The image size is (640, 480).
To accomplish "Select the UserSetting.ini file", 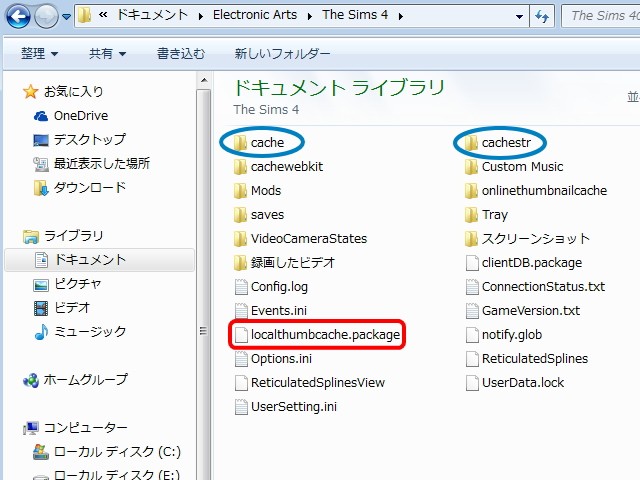I will click(x=286, y=407).
